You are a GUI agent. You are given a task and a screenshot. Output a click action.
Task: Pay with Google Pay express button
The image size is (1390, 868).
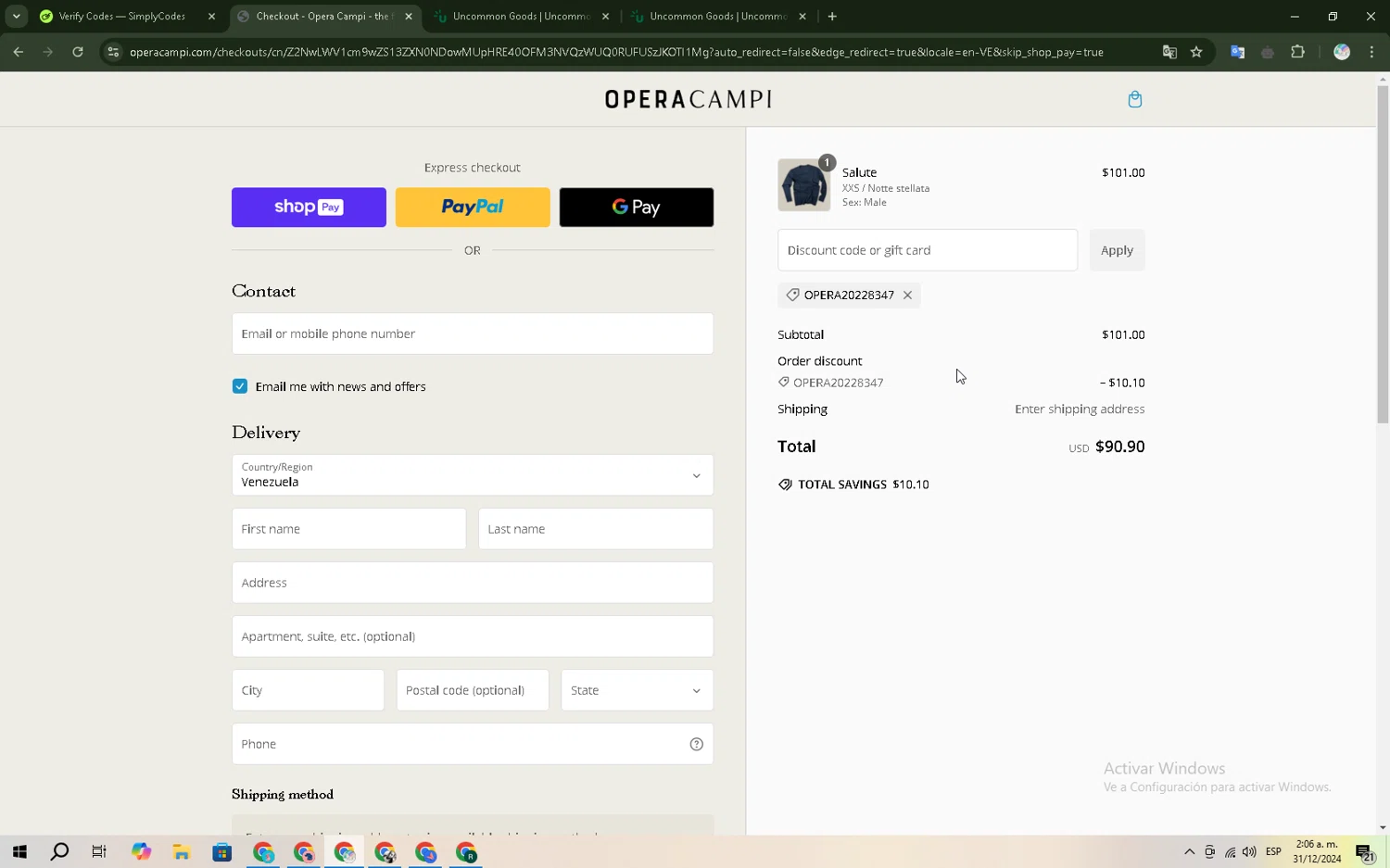point(637,208)
